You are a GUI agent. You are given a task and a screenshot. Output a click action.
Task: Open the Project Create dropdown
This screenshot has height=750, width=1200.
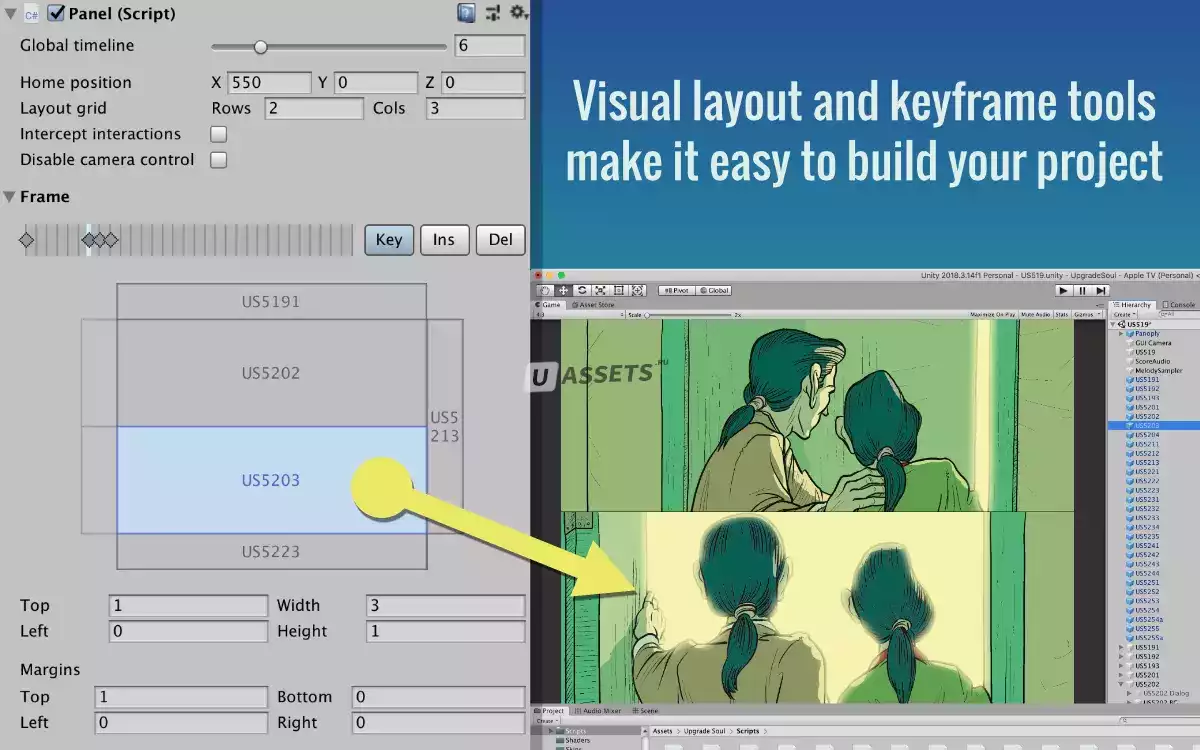click(x=547, y=721)
